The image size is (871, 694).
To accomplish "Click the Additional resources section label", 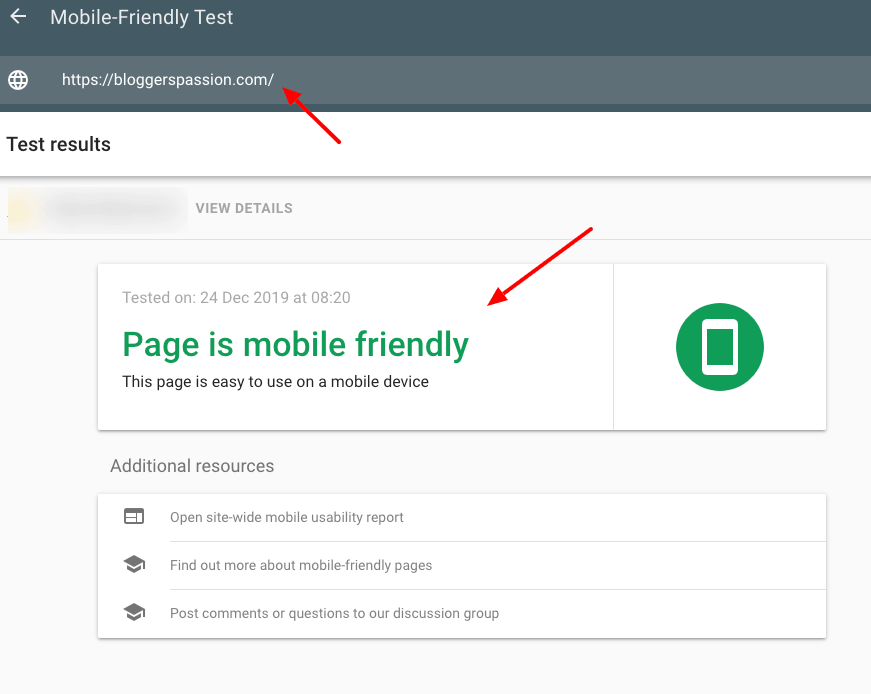I will [x=191, y=466].
